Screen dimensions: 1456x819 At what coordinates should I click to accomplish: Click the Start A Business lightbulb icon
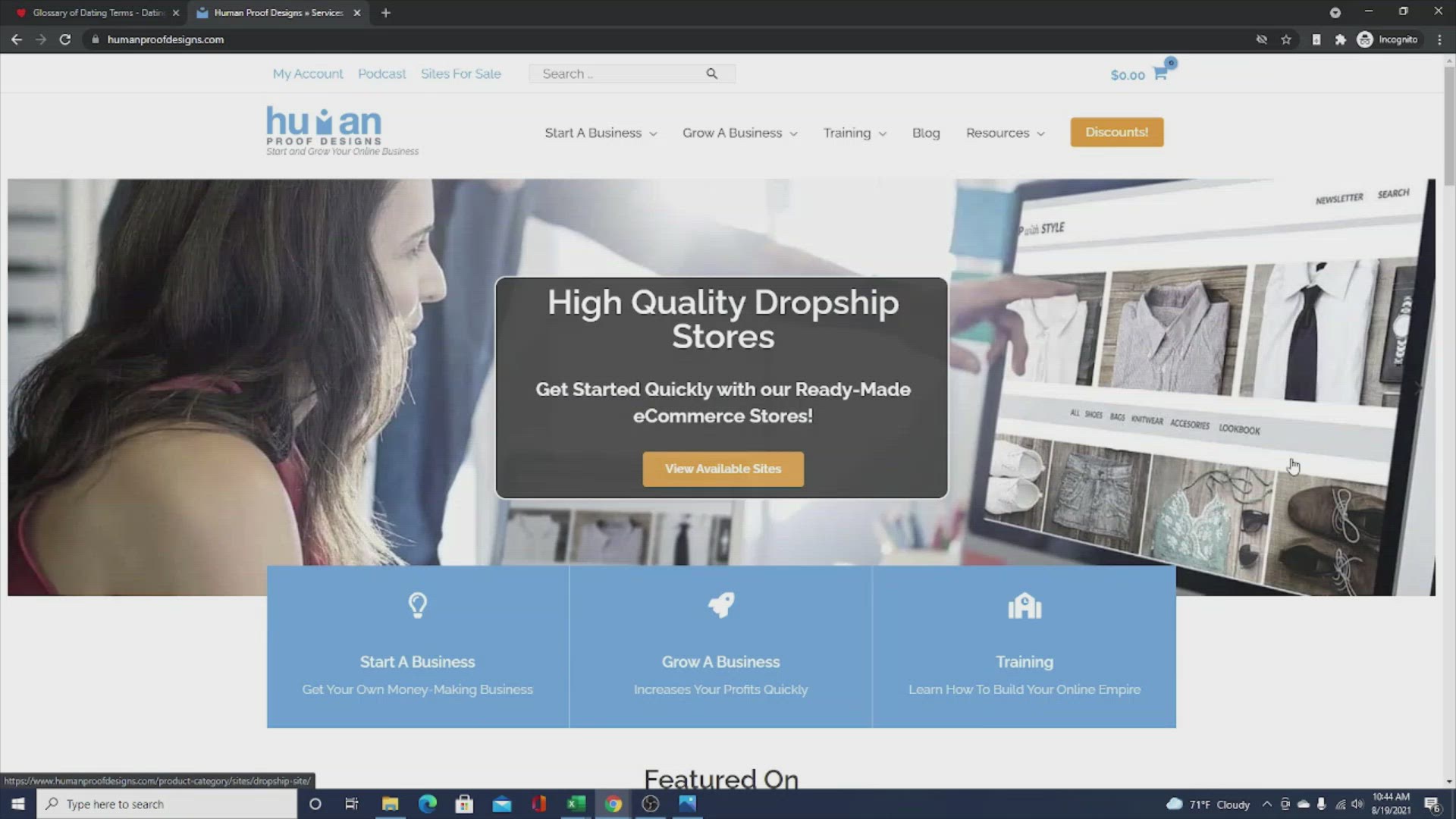pos(416,605)
